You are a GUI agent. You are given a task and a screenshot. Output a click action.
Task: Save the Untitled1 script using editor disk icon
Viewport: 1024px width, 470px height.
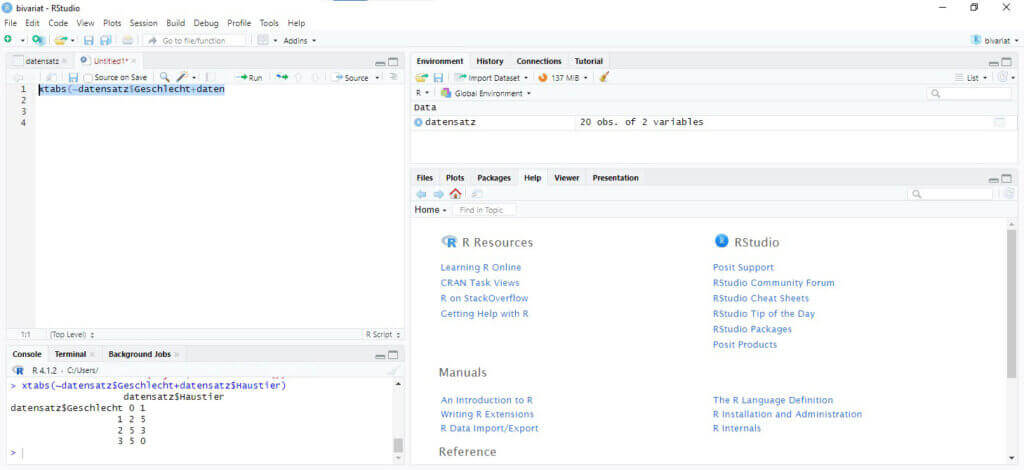pos(73,77)
